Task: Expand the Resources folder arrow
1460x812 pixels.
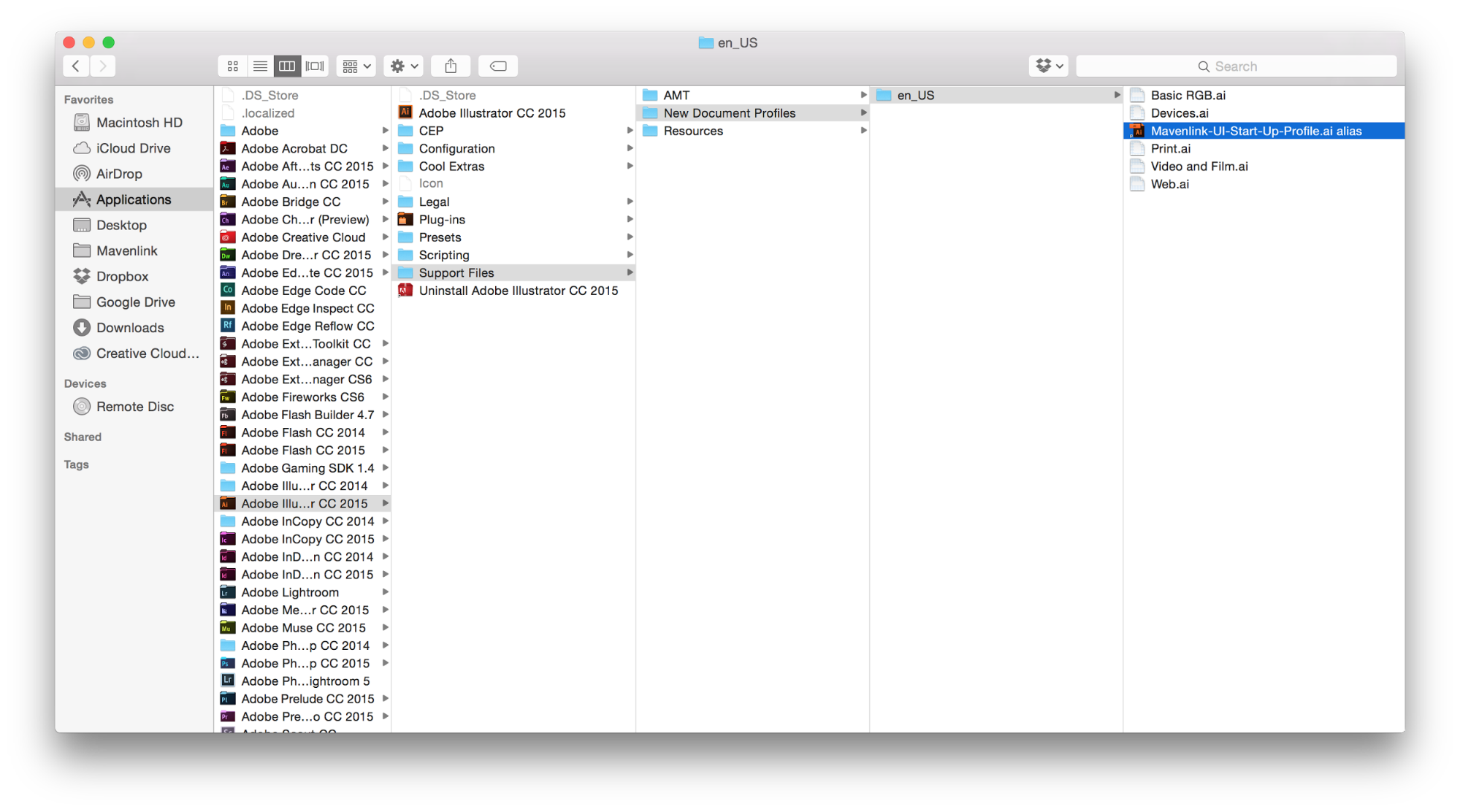Action: 863,131
